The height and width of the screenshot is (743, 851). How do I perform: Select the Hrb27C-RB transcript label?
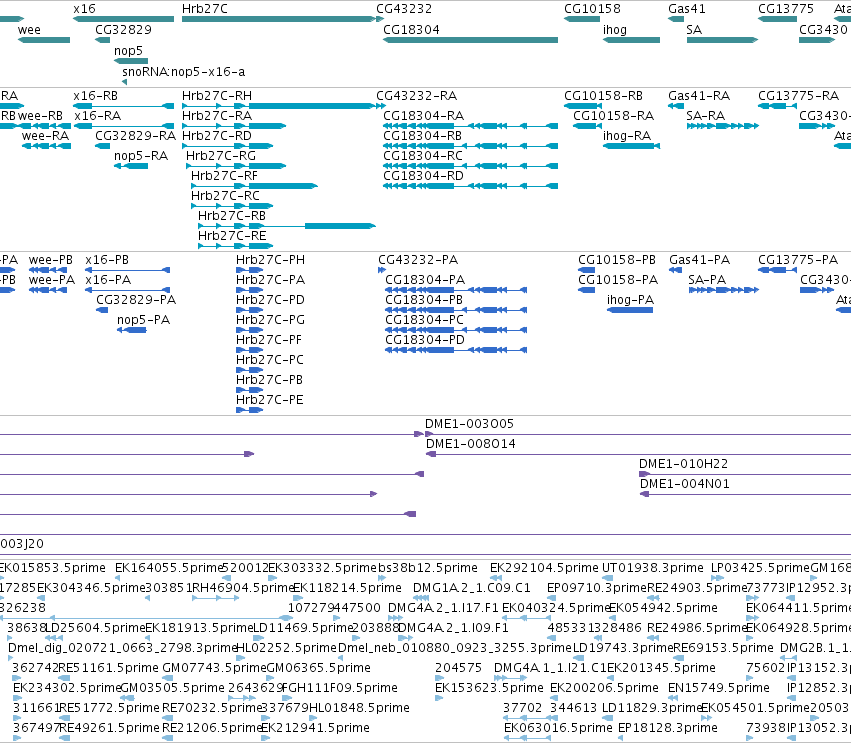[232, 216]
